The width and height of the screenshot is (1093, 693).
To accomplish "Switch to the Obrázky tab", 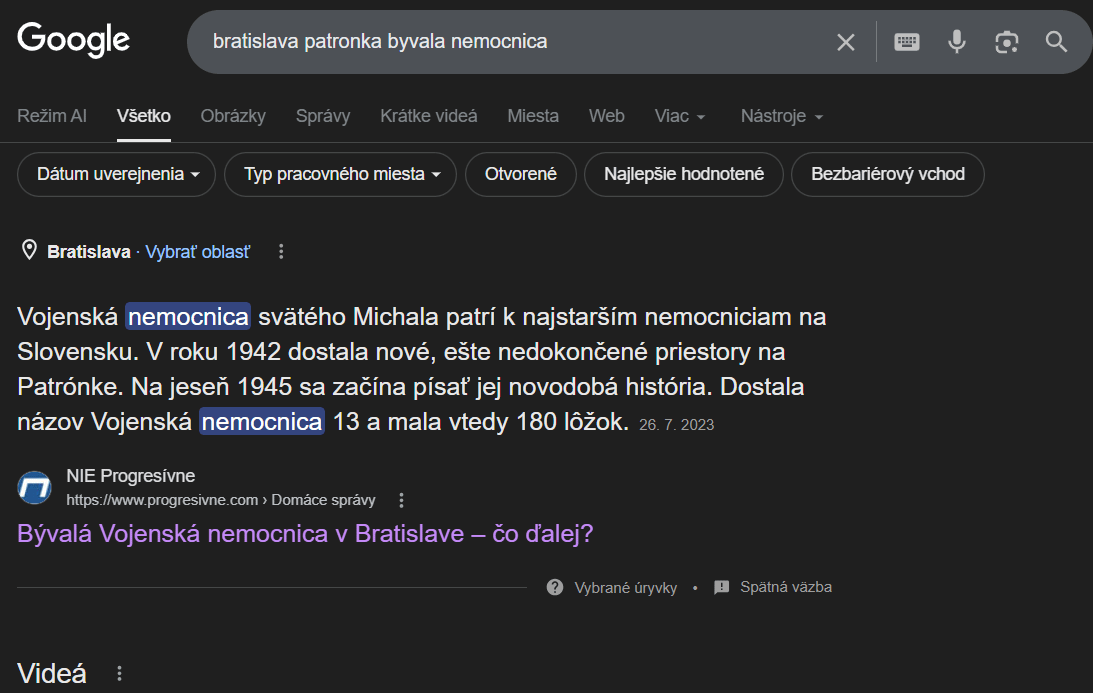I will point(233,116).
